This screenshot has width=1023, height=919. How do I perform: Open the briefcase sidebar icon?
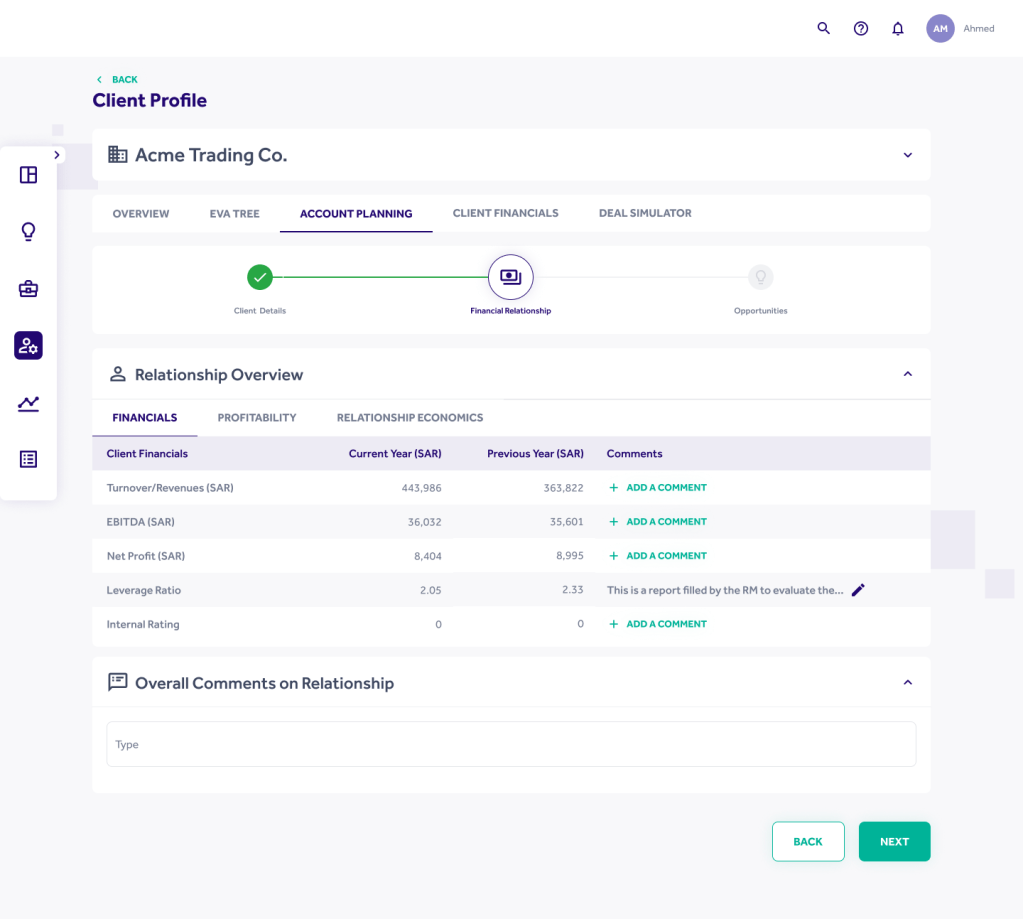[x=28, y=289]
